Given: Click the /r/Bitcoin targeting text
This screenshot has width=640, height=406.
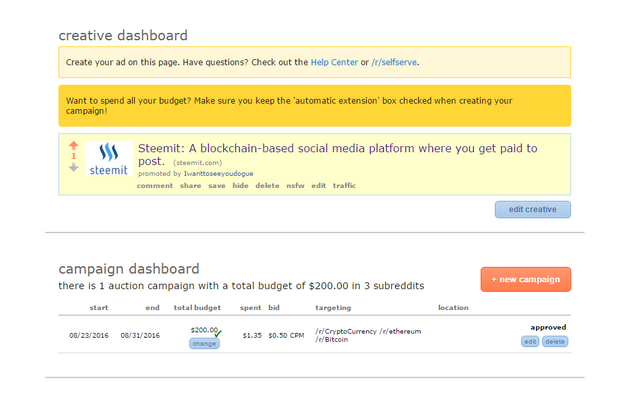Looking at the screenshot, I should (331, 339).
